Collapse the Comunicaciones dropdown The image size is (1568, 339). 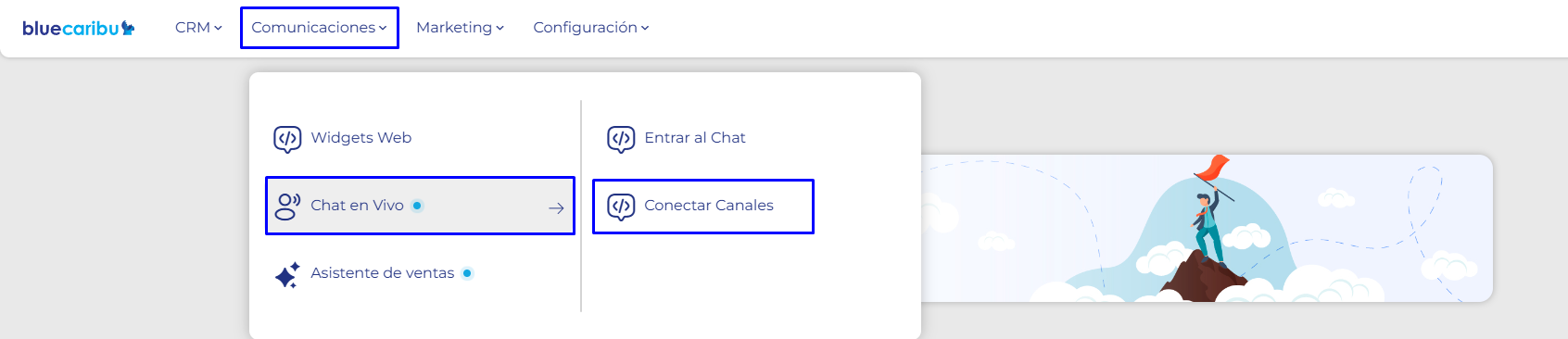320,28
